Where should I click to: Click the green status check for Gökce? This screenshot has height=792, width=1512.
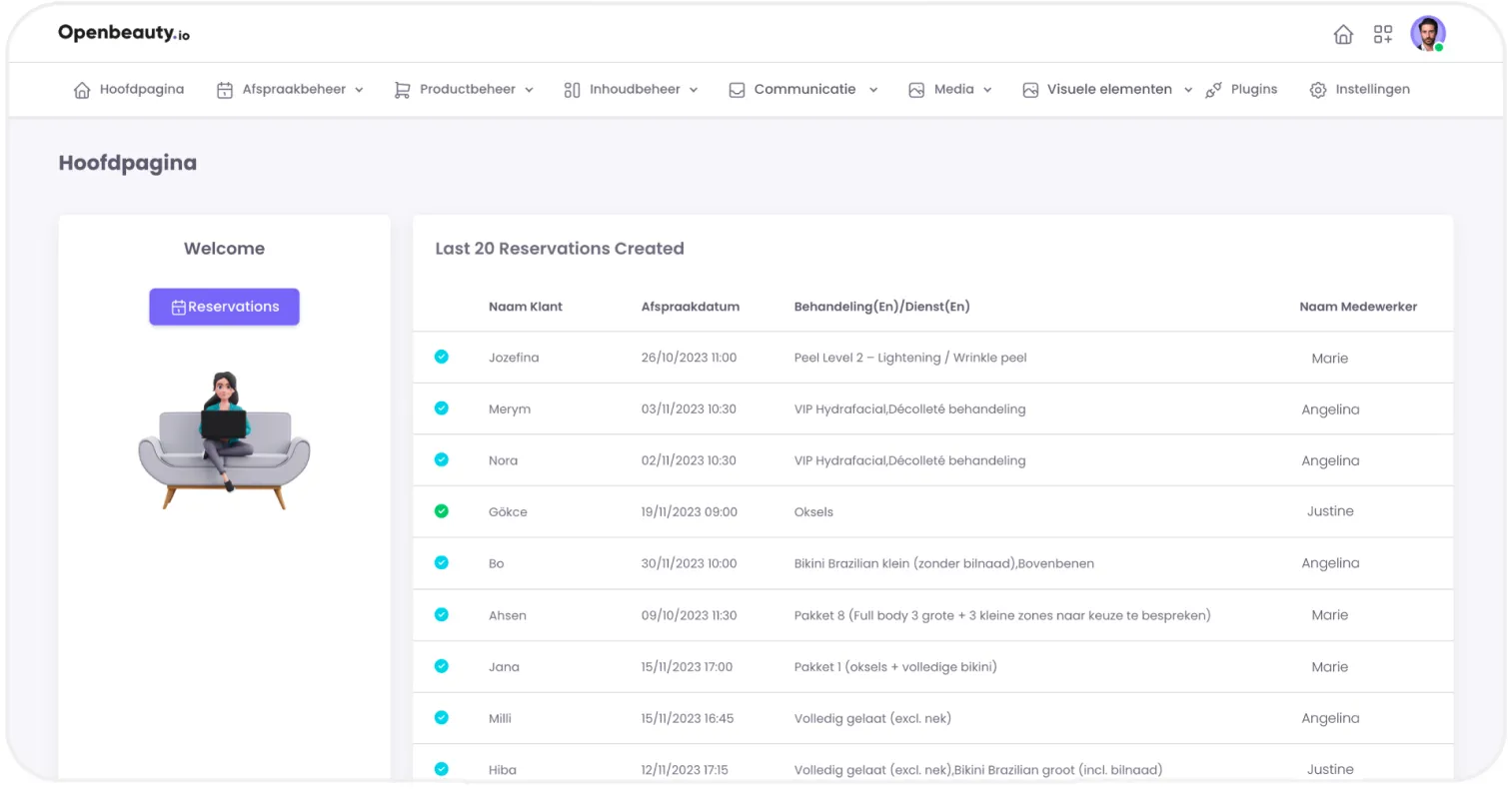point(442,511)
